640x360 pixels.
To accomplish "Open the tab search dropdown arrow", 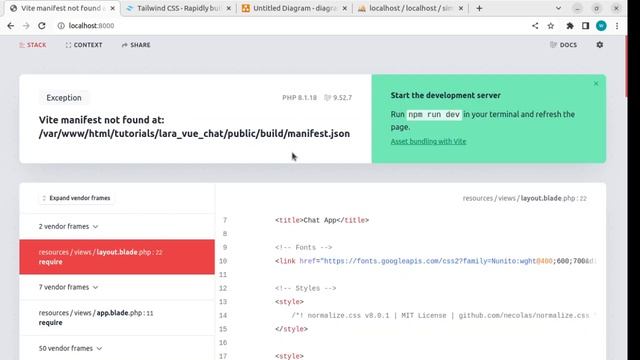I will pyautogui.click(x=558, y=8).
